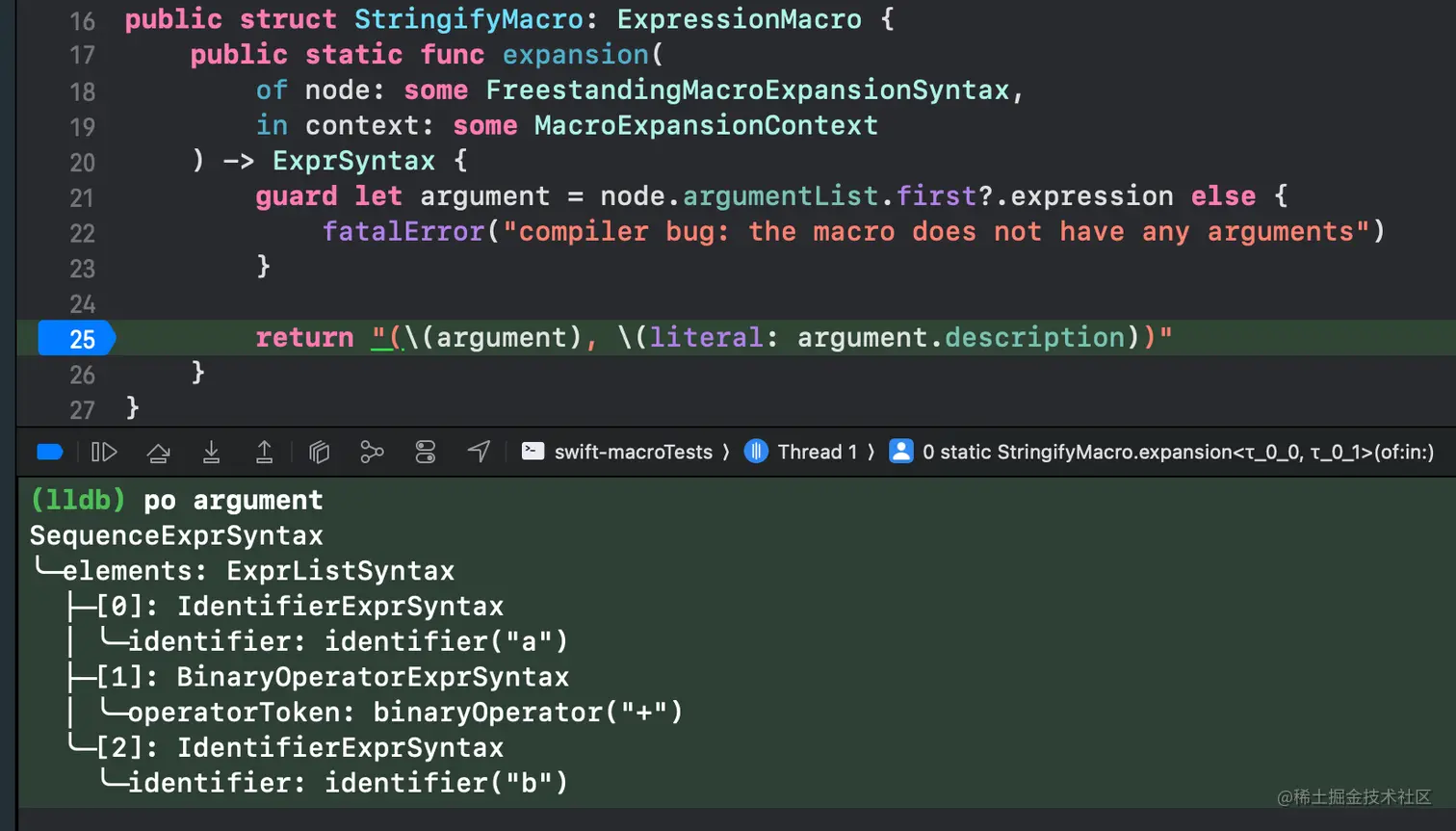Click the FreestandingMacroExpansionSyntax type
1456x831 pixels.
click(x=747, y=91)
